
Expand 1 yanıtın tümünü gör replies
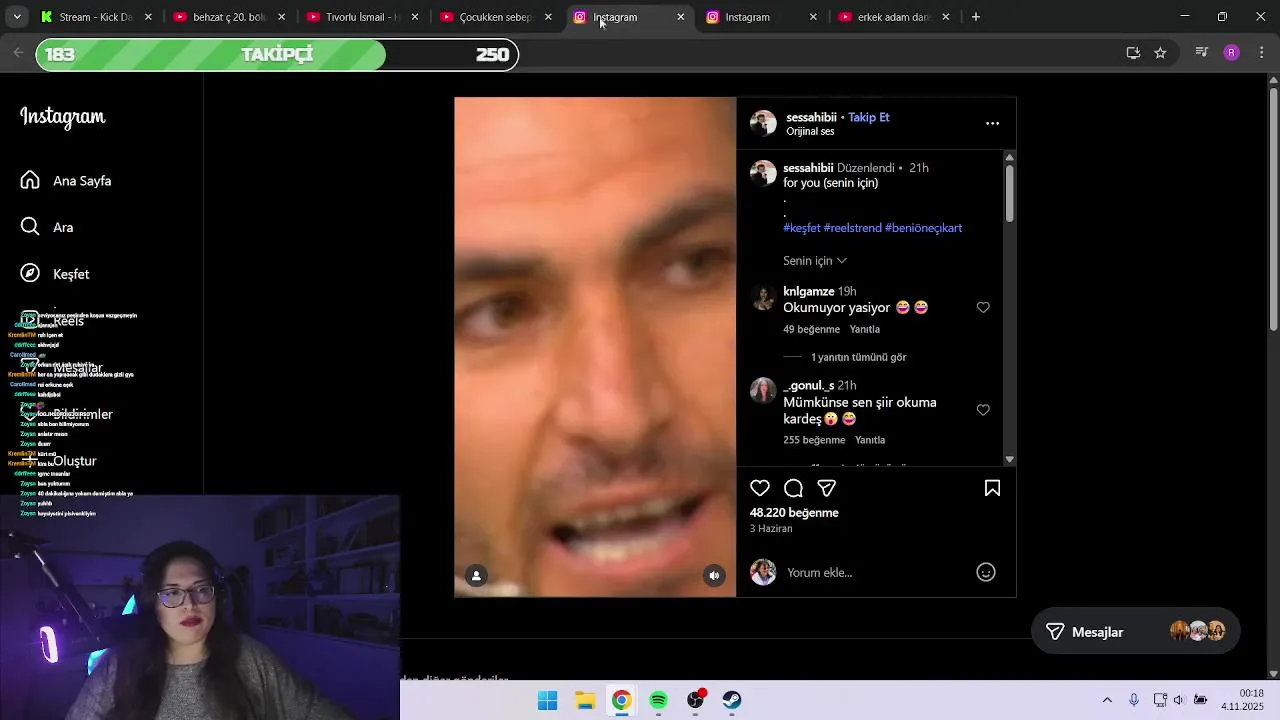[x=858, y=357]
